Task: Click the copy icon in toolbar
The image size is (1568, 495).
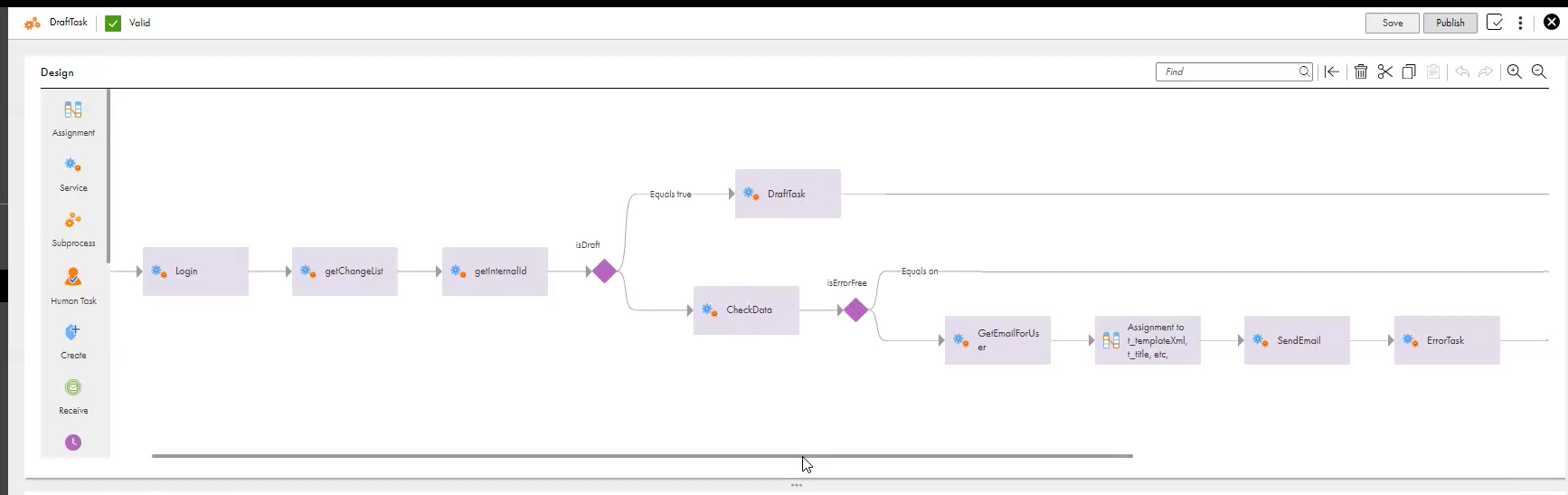Action: coord(1409,71)
